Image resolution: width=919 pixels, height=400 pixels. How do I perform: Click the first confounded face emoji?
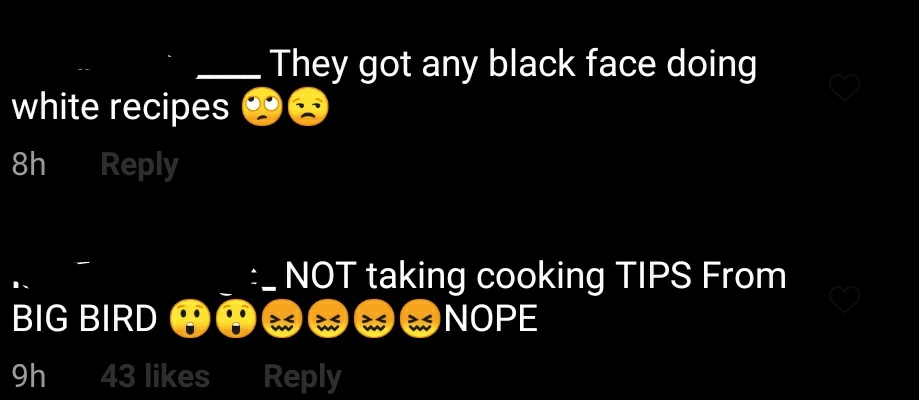pos(282,321)
